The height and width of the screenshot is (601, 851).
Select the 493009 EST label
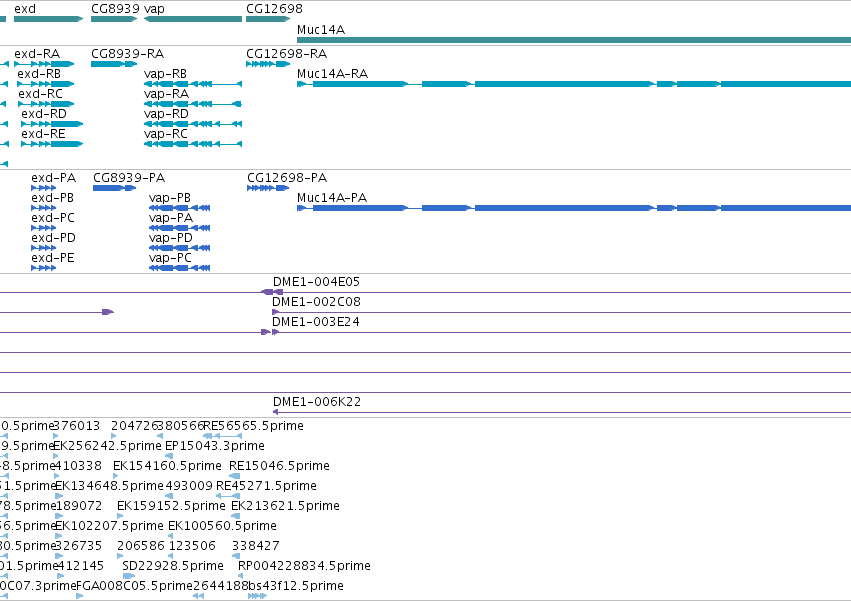click(189, 486)
